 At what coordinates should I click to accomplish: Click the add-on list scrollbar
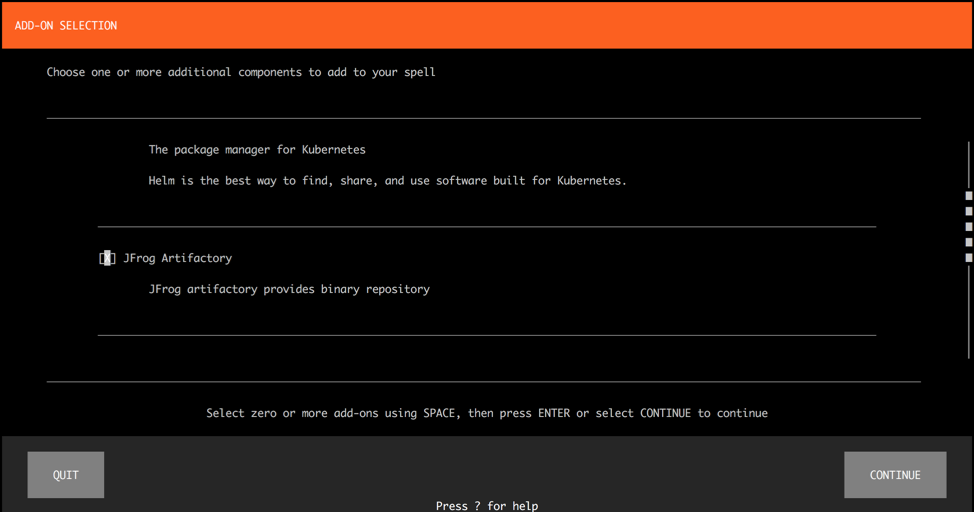968,250
